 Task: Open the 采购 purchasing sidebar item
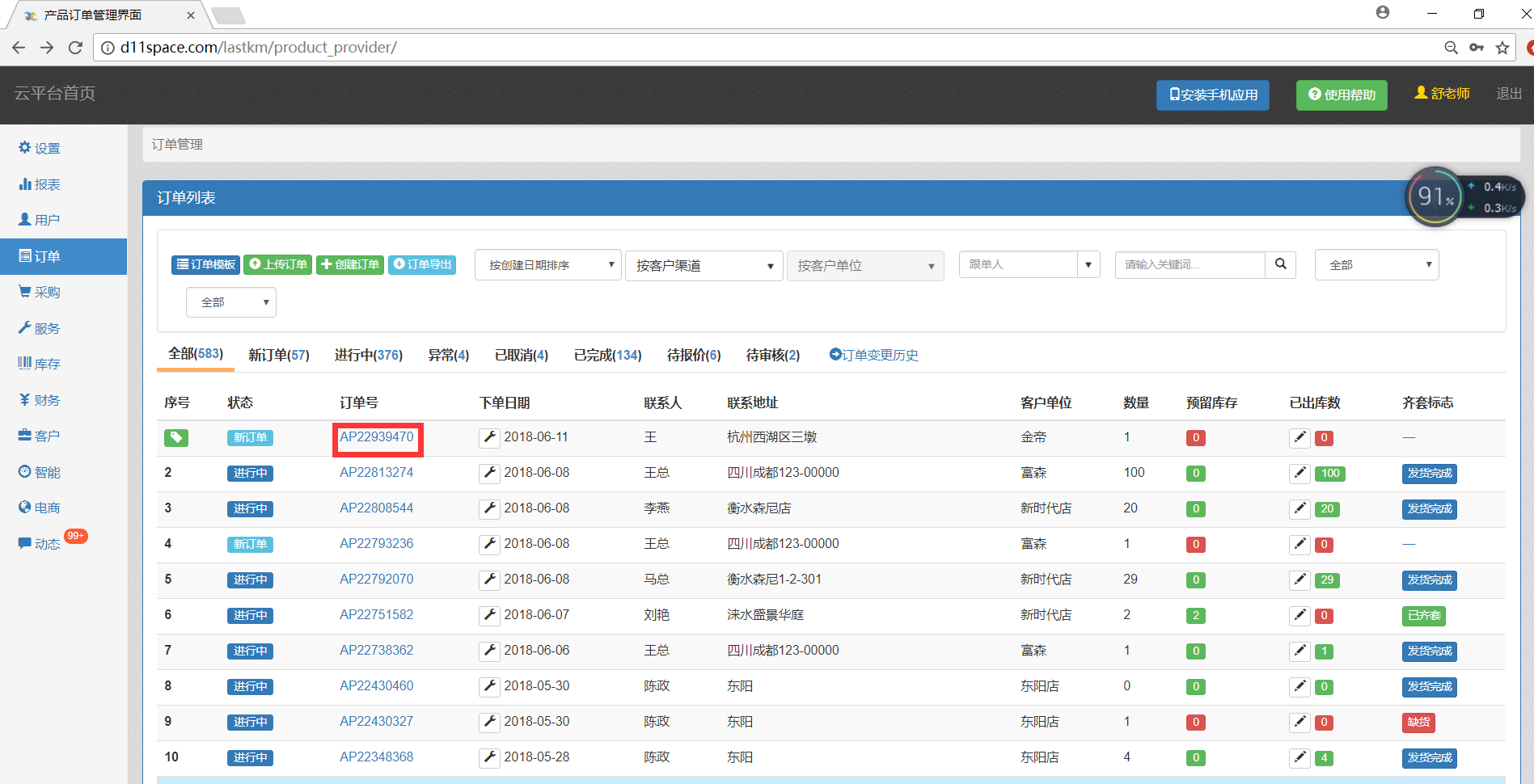click(40, 292)
